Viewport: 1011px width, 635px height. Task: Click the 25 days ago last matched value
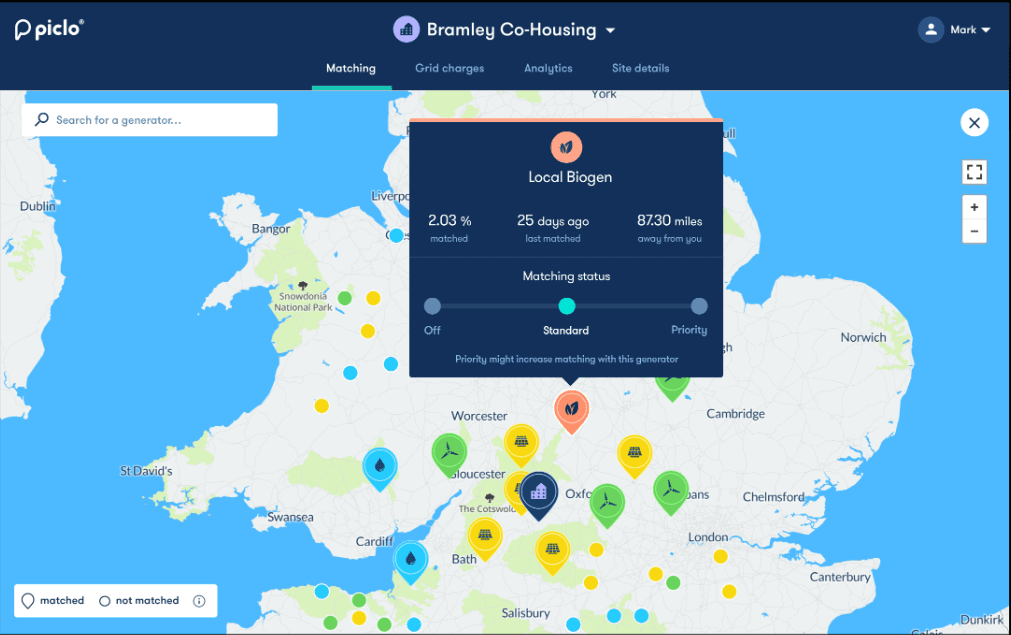pos(553,220)
